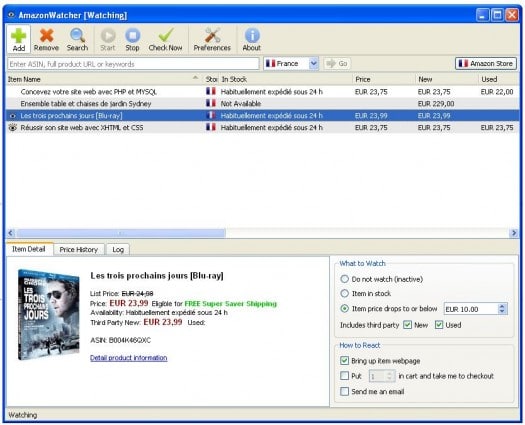Screen dimensions: 525x425
Task: Increase price threshold with the up arrow
Action: click(x=502, y=306)
